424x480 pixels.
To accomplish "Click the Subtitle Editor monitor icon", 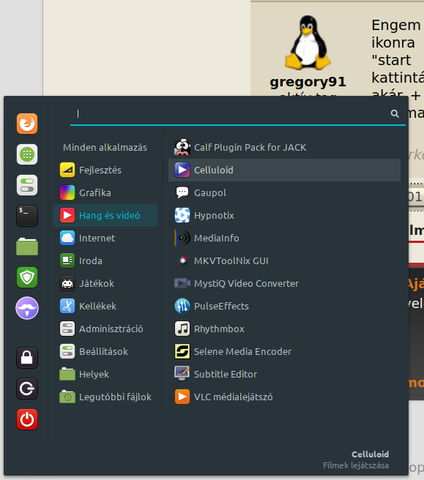I will [x=182, y=373].
